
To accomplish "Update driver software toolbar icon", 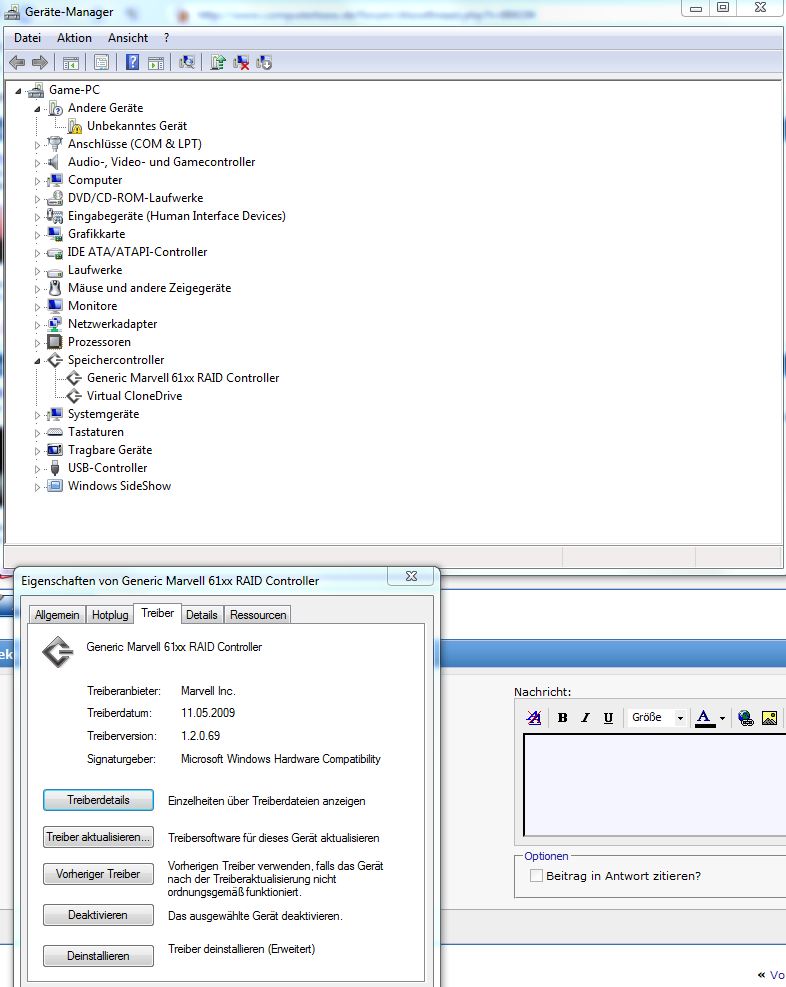I will click(218, 62).
